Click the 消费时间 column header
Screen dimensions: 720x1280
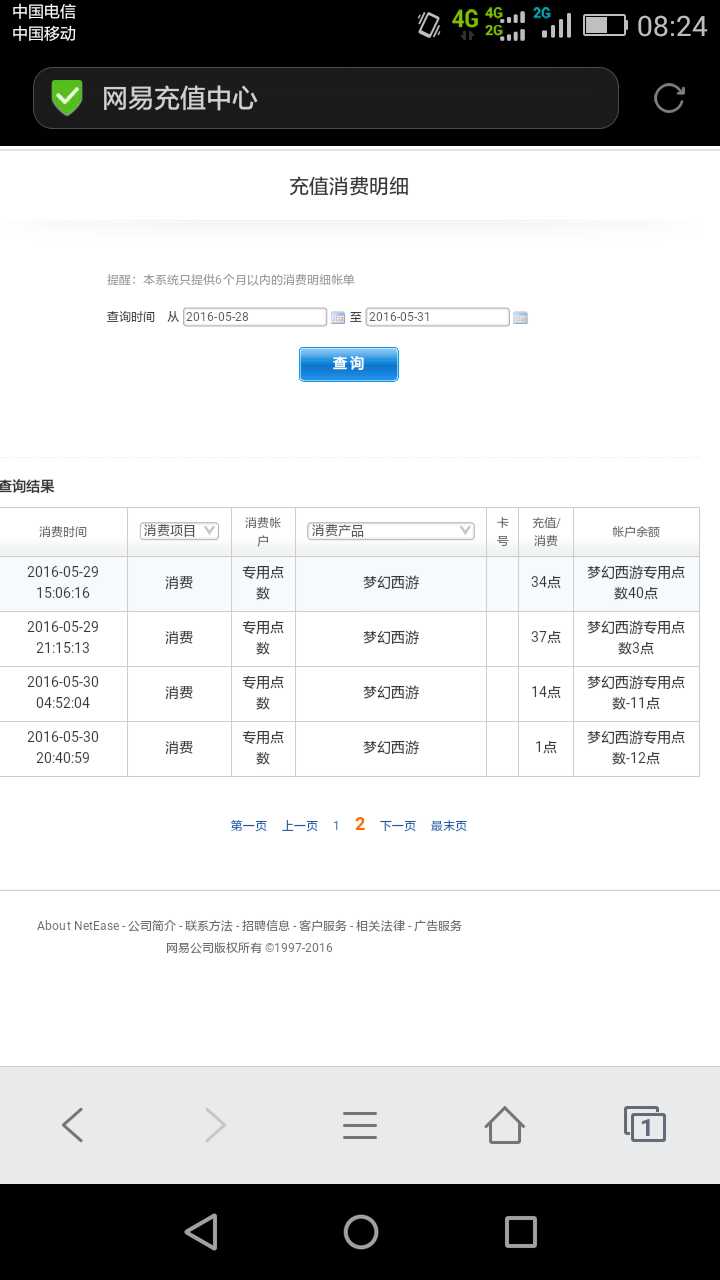click(x=63, y=532)
